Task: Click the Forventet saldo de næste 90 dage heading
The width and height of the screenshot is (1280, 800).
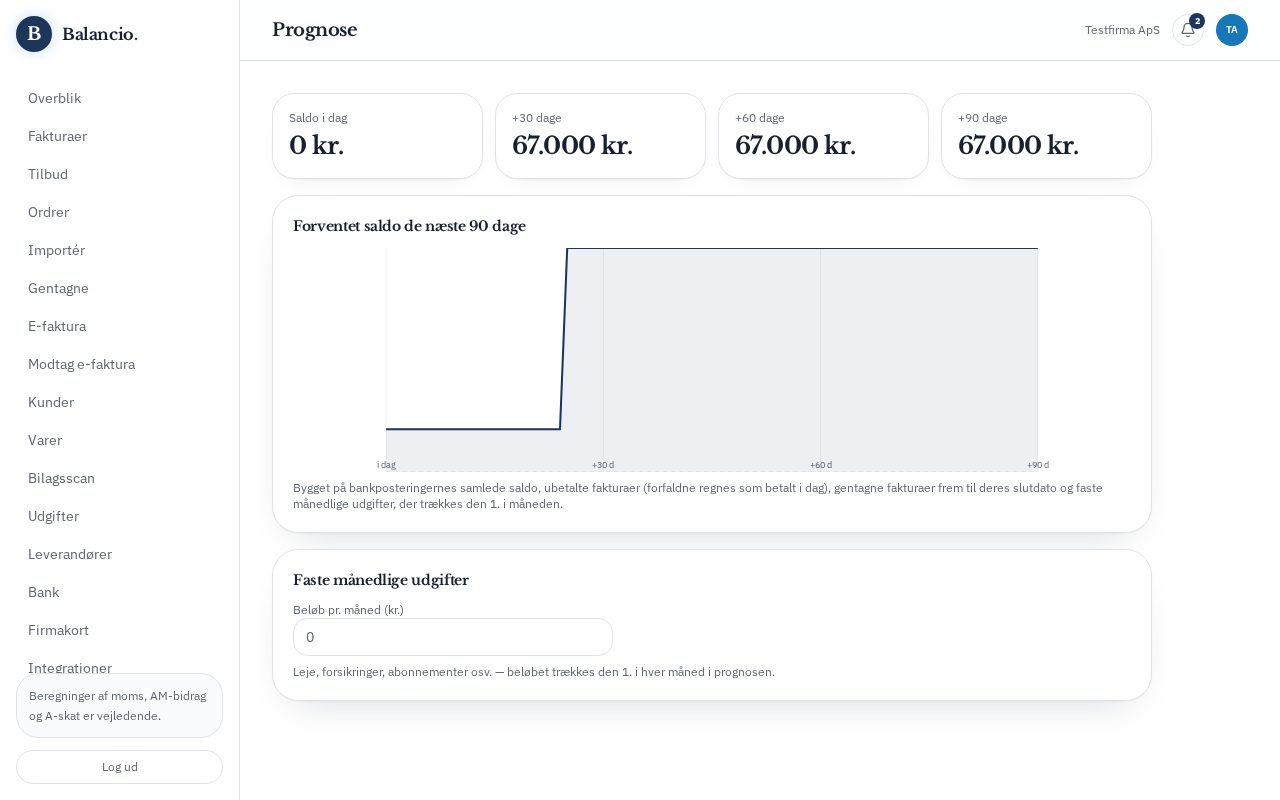Action: (409, 226)
